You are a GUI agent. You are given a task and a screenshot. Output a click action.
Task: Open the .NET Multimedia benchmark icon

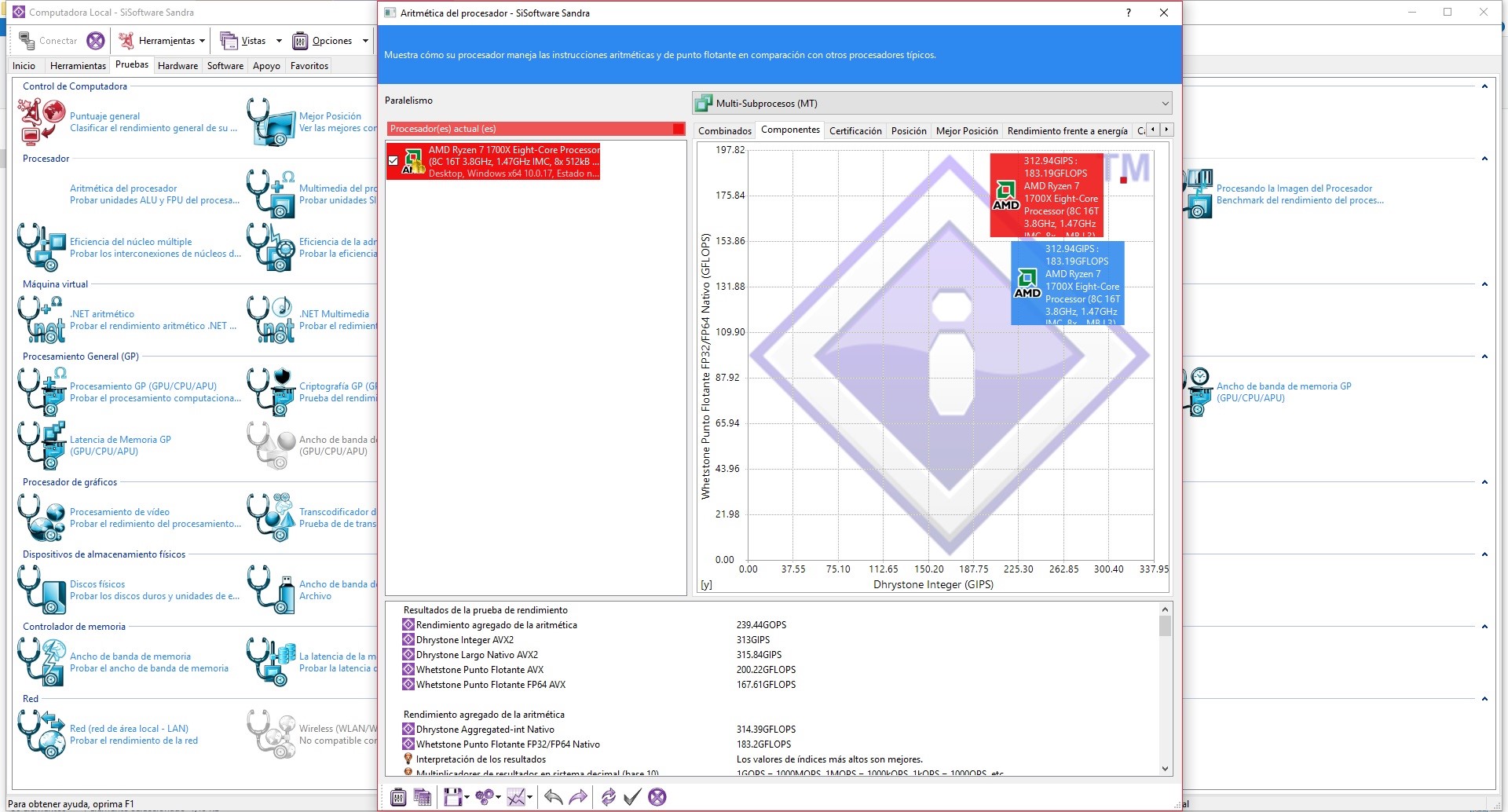271,320
